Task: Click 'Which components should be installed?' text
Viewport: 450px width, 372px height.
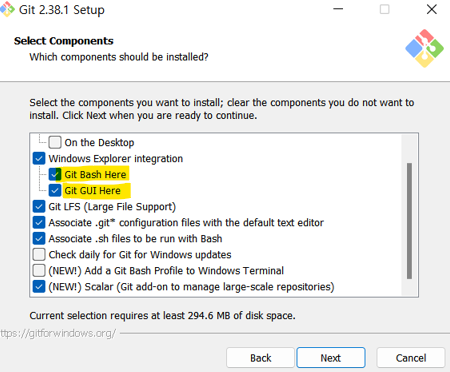Action: coord(119,57)
